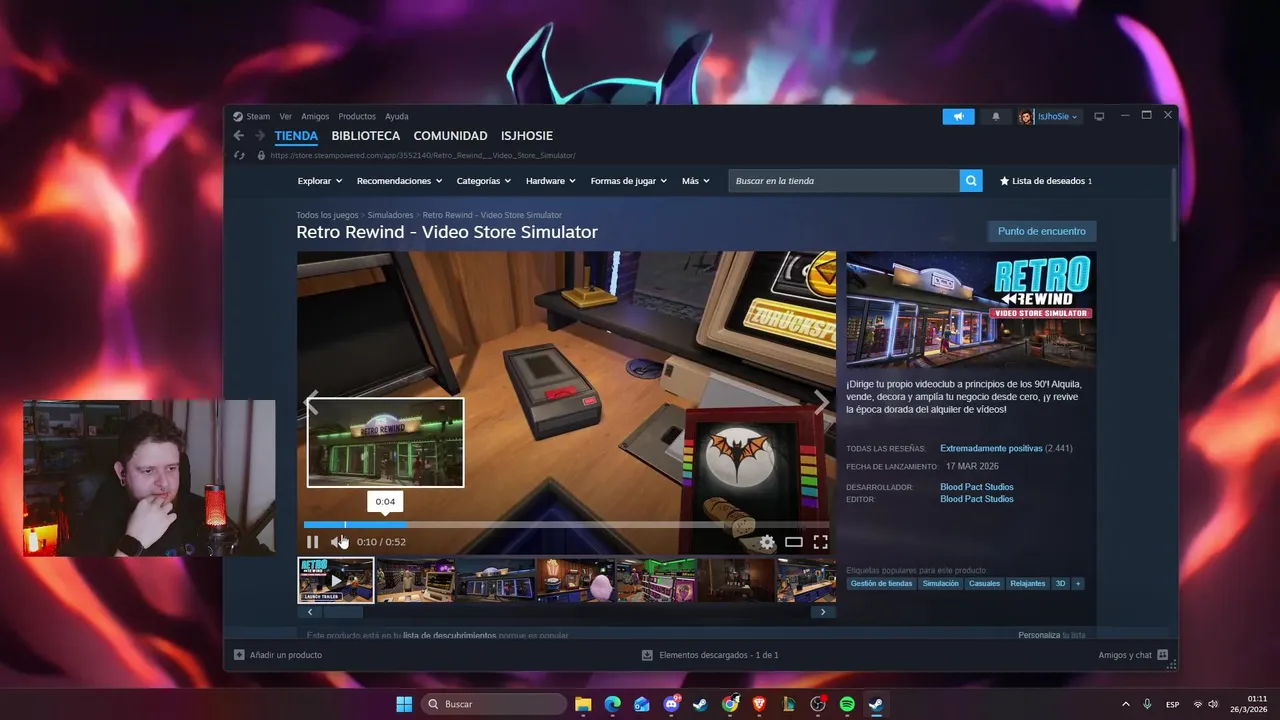Open the Productos menu
This screenshot has height=720, width=1280.
coord(357,116)
